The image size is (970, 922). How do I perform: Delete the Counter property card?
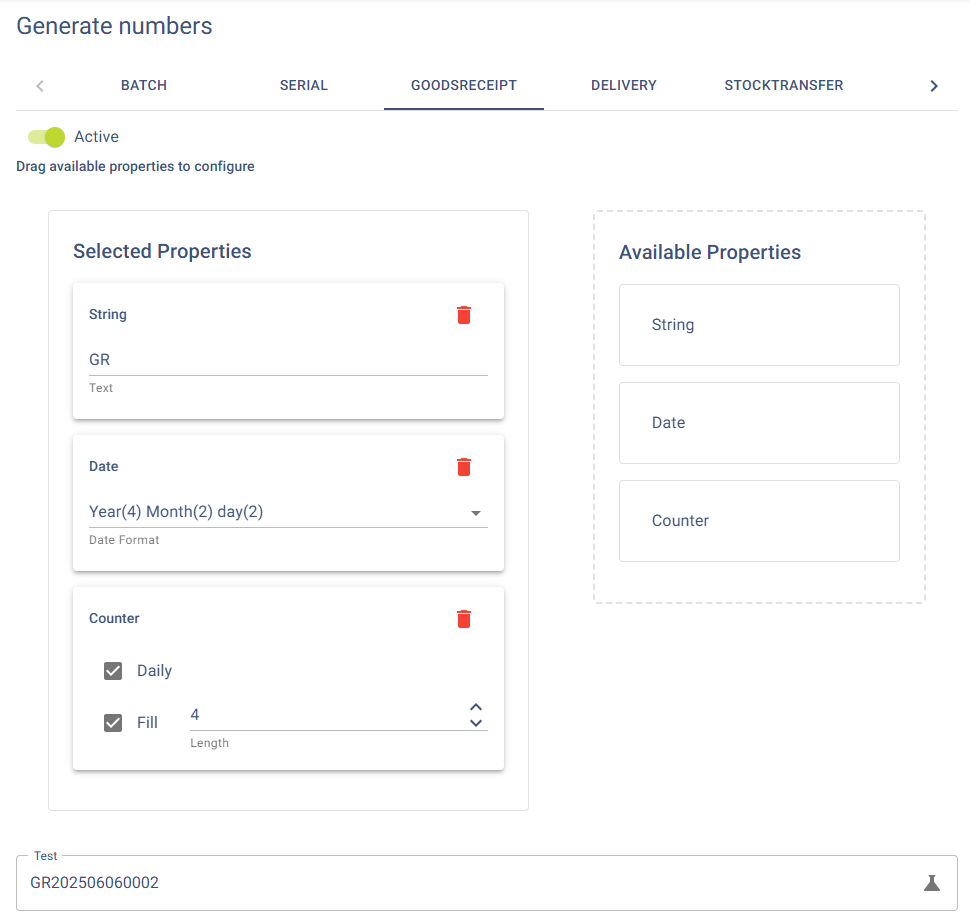(x=463, y=619)
